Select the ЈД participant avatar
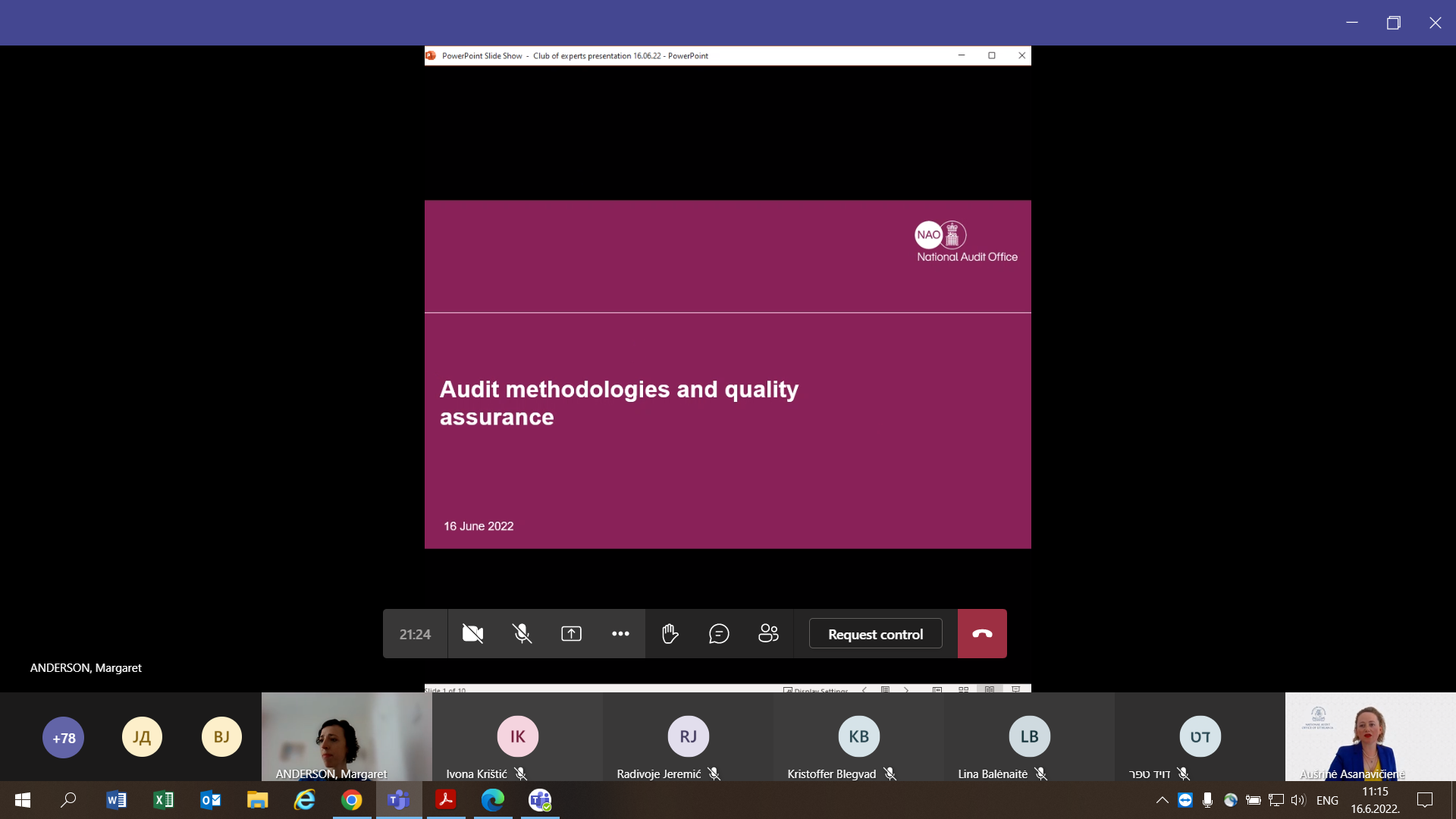 [142, 737]
